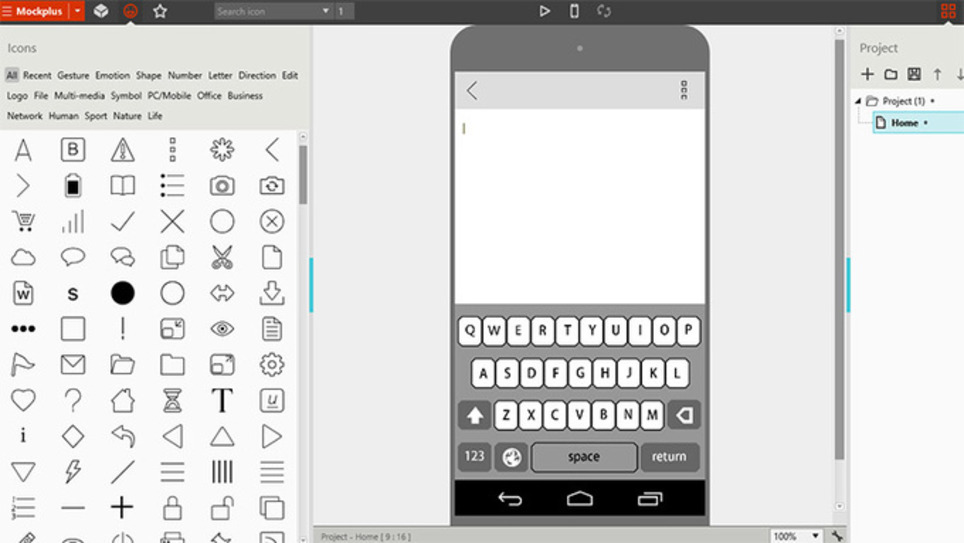964x543 pixels.
Task: Pick the lightning bolt icon
Action: pos(73,472)
